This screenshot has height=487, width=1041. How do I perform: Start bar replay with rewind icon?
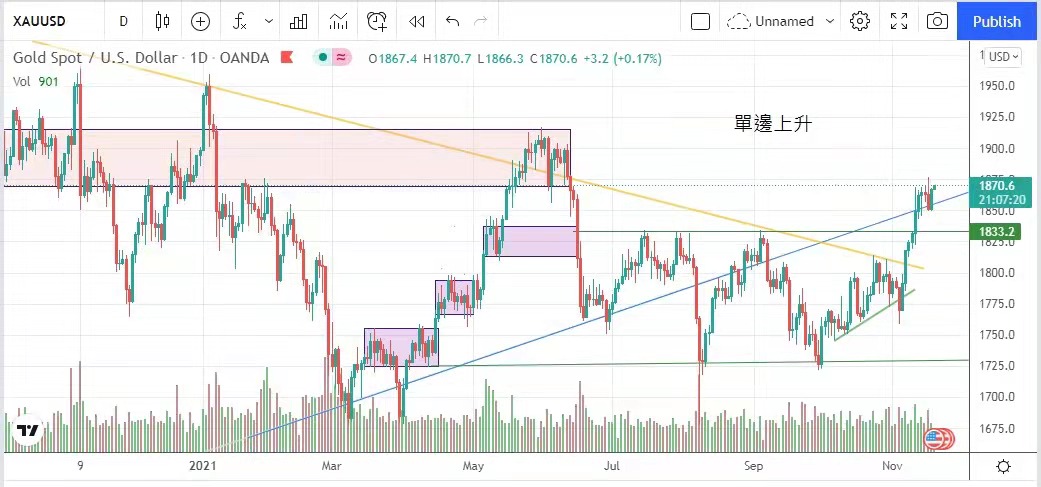[417, 21]
